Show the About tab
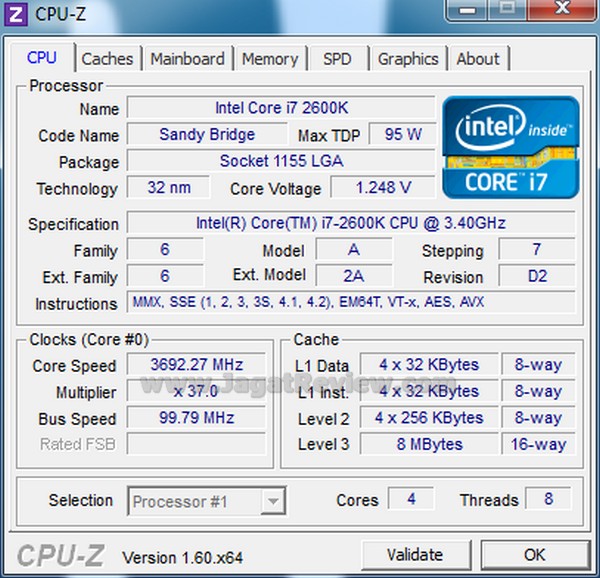Viewport: 600px width, 578px height. point(478,59)
